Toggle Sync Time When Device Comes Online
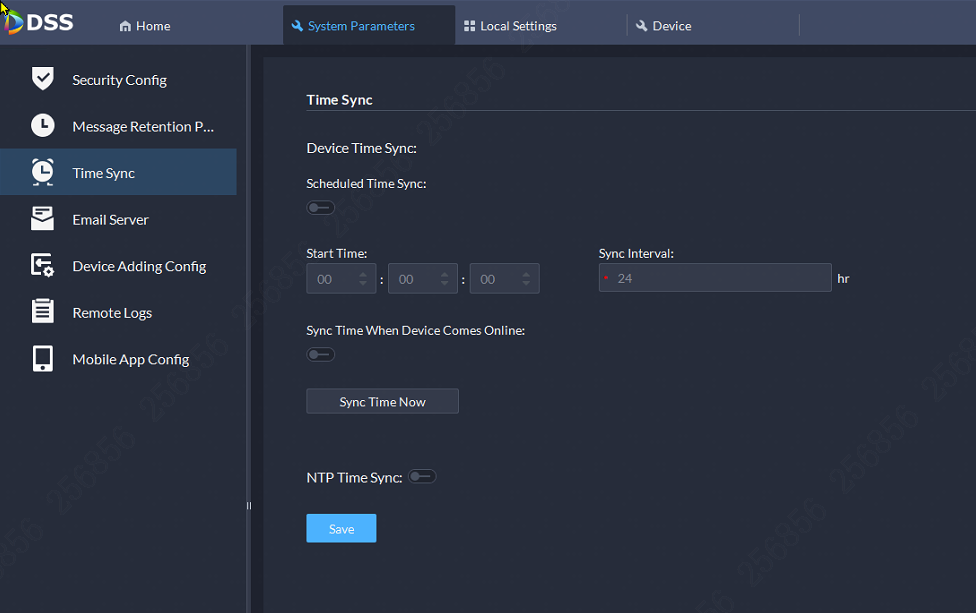 (321, 355)
